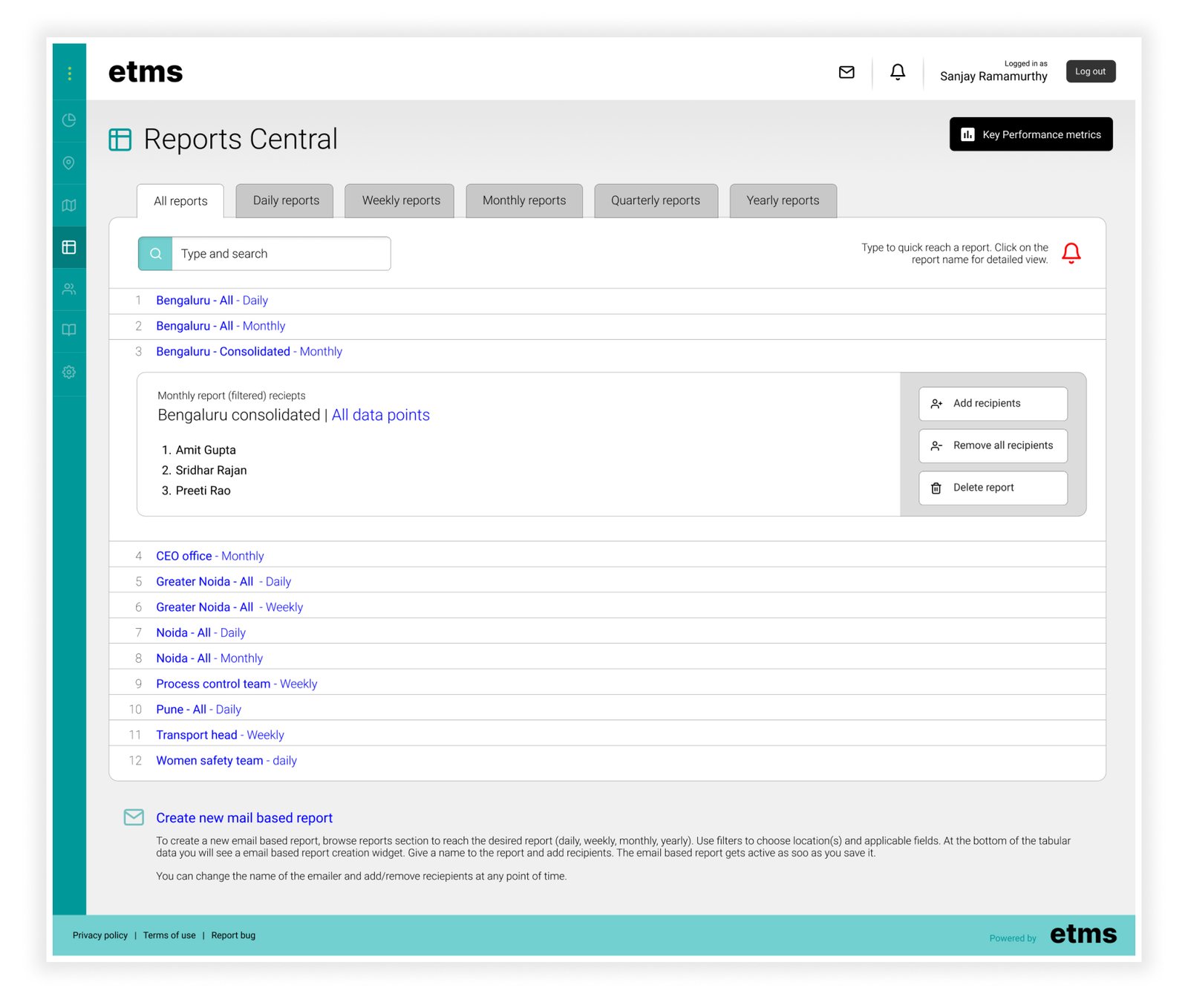Open the mail envelope in header

click(846, 72)
